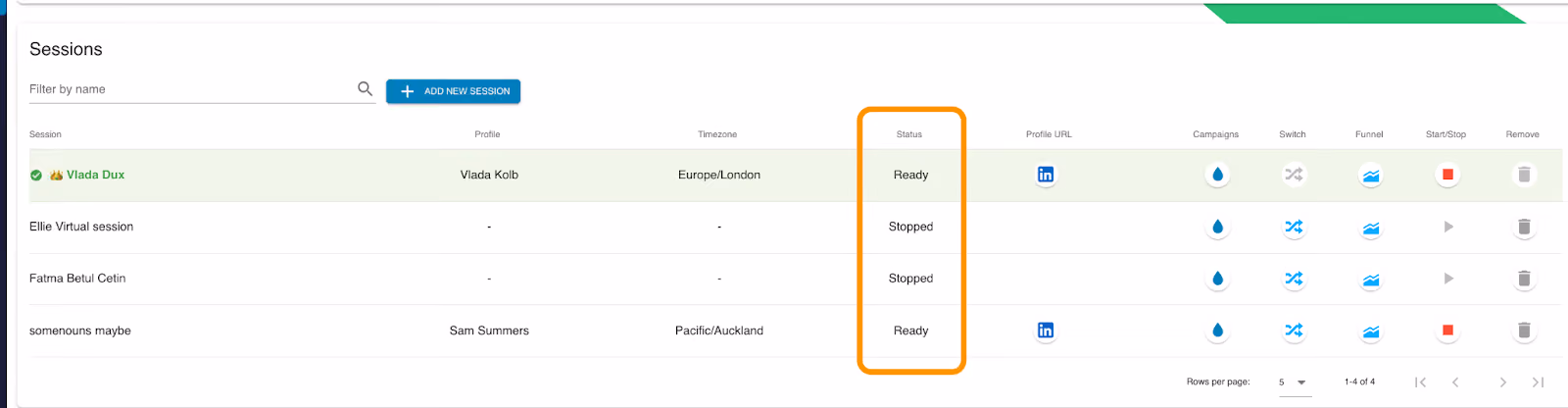This screenshot has width=1568, height=408.
Task: Switch to the Fatma Betul Cetin session
Action: coord(1294,279)
